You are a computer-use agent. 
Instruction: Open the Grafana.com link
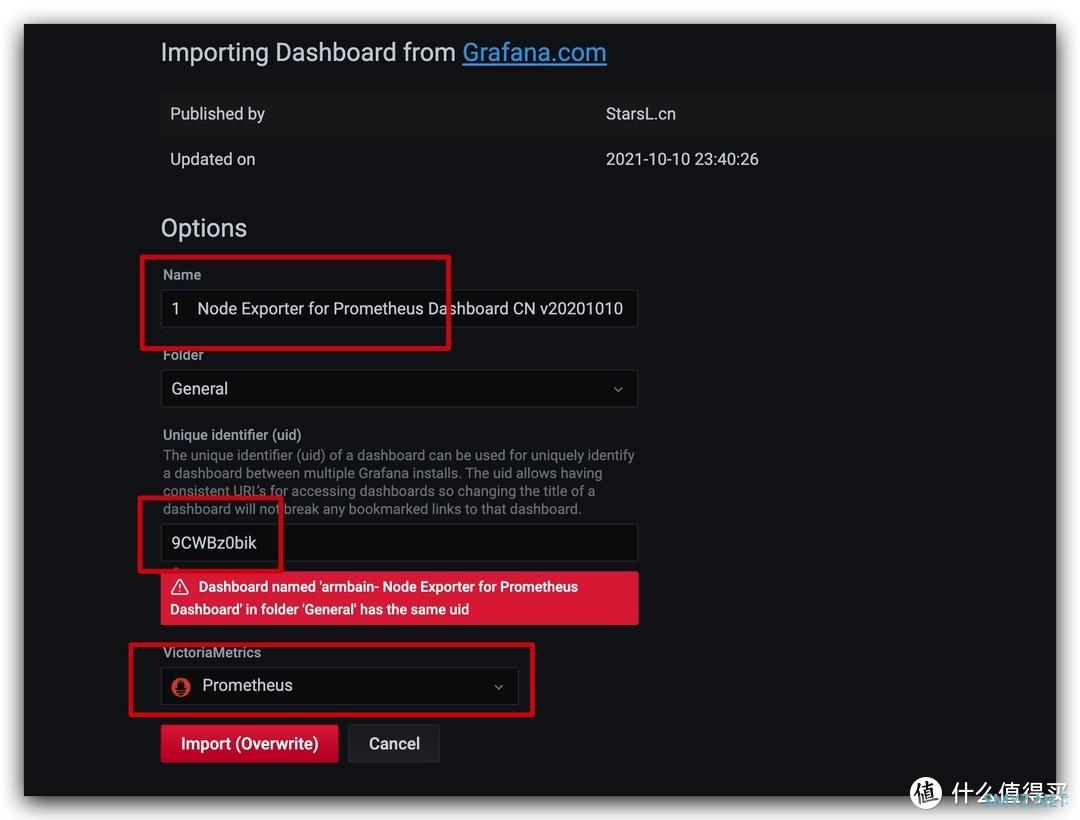[x=534, y=53]
